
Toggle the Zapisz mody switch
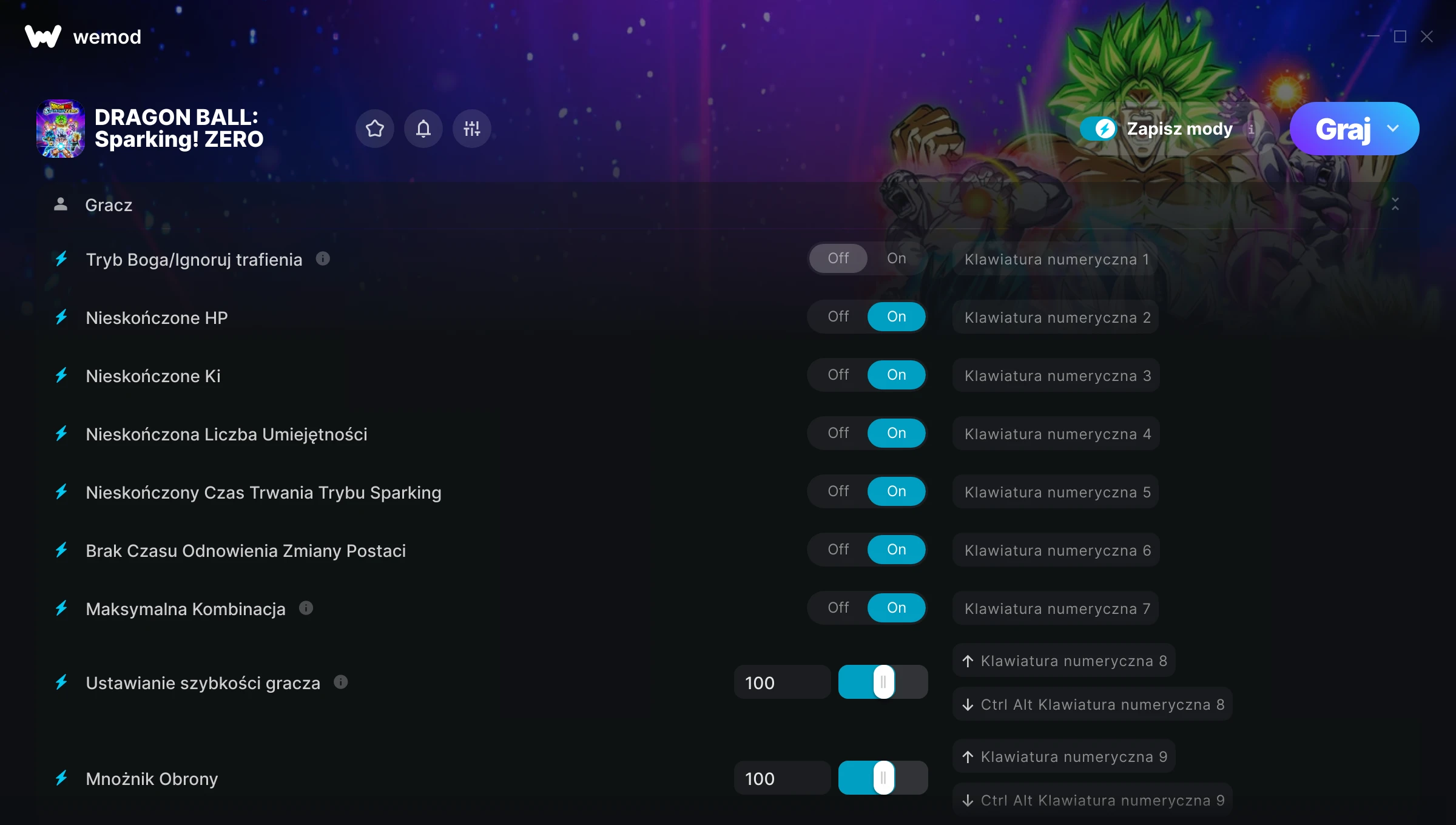click(1098, 129)
